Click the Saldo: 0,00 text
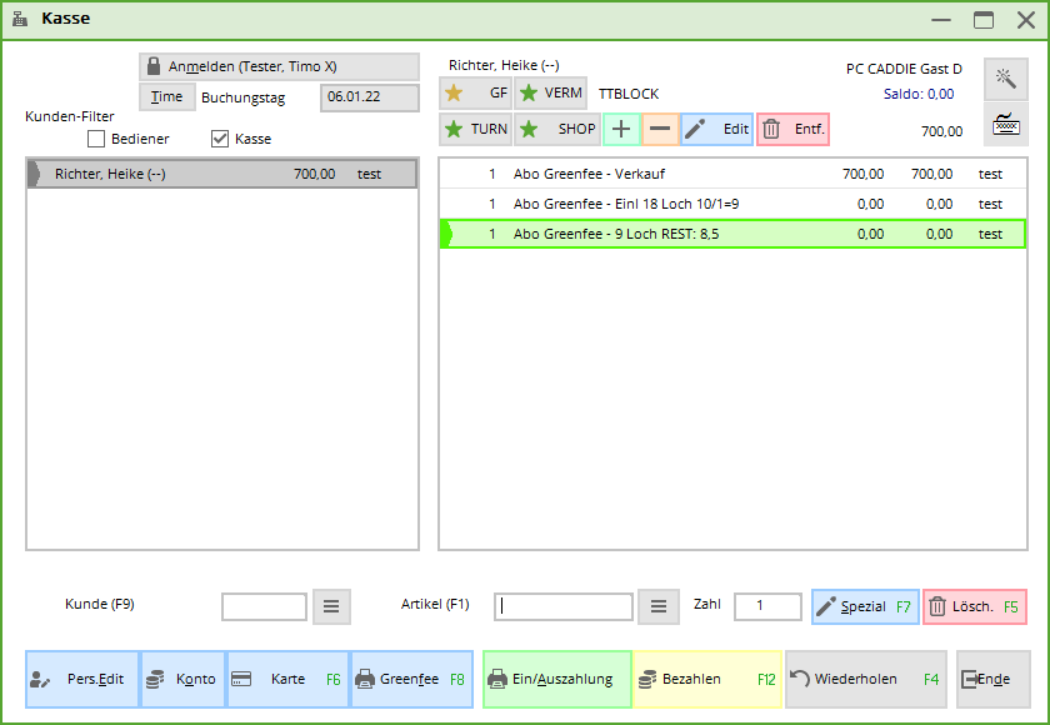Screen dimensions: 1050x725 coord(918,94)
